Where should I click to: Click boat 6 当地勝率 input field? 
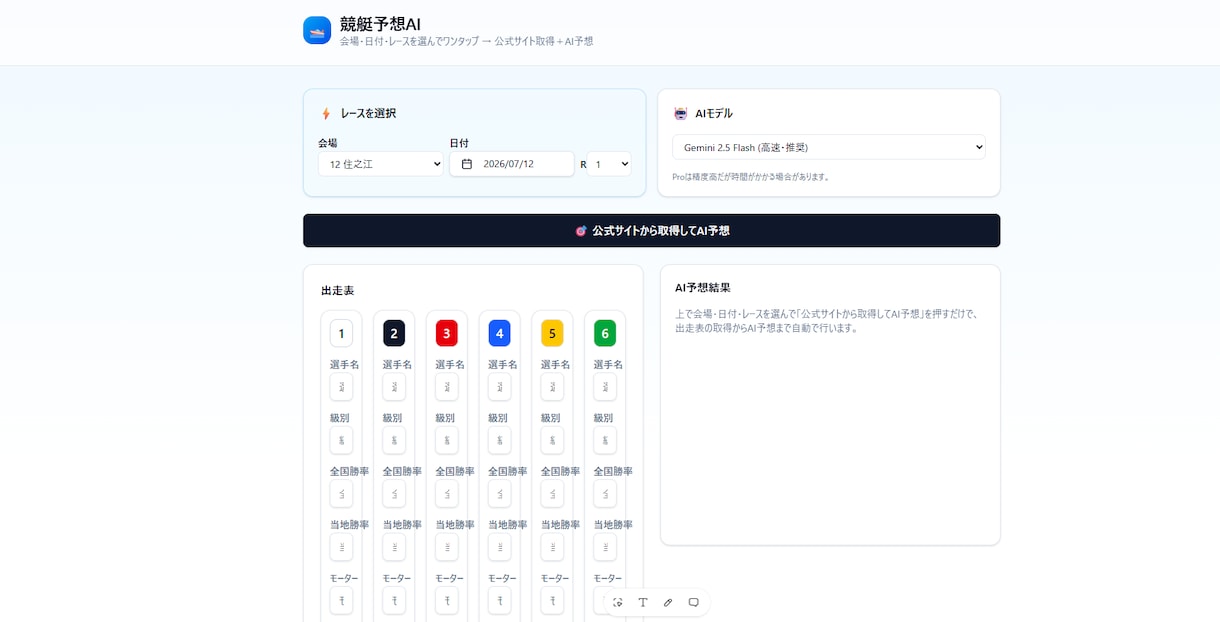click(605, 547)
